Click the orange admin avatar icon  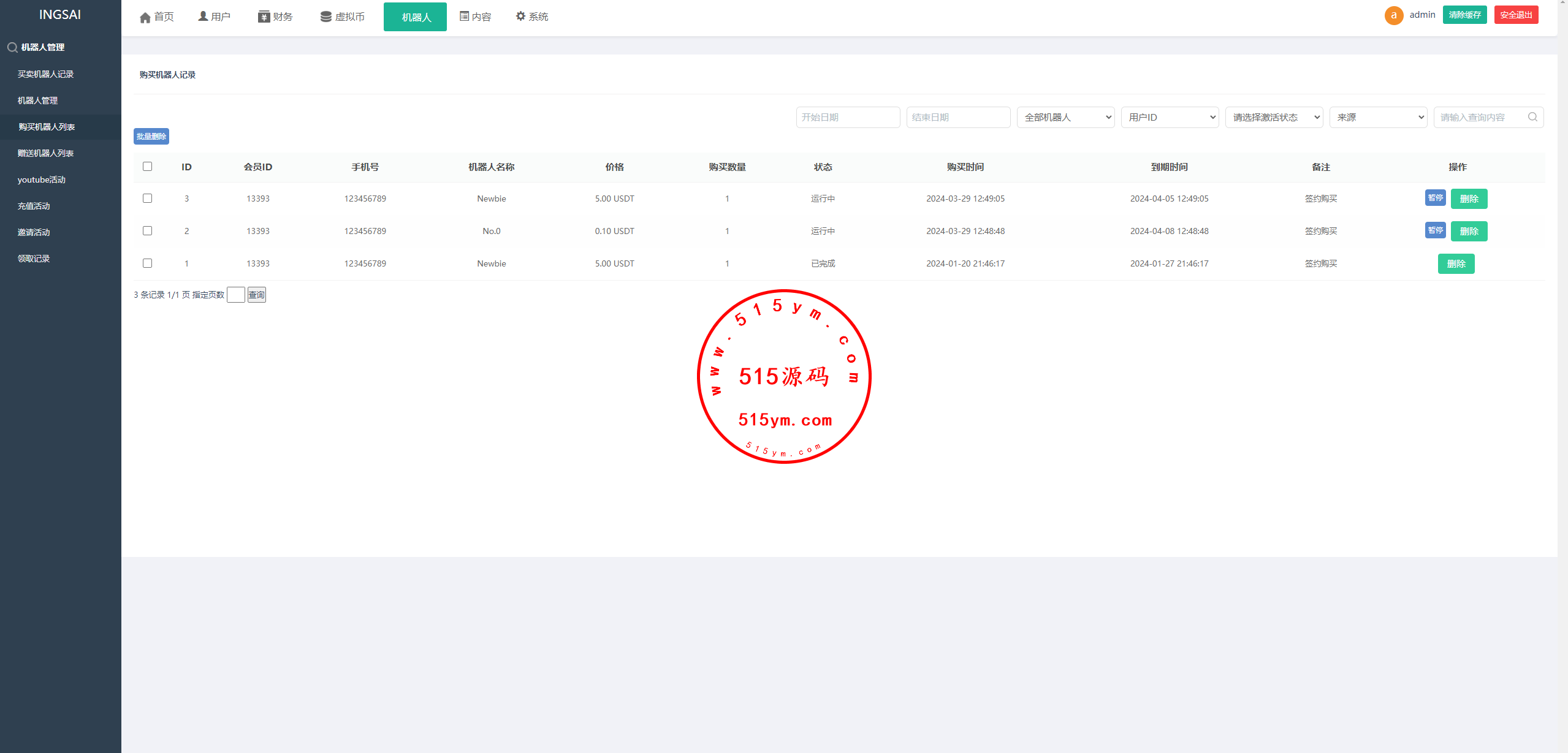pyautogui.click(x=1393, y=15)
